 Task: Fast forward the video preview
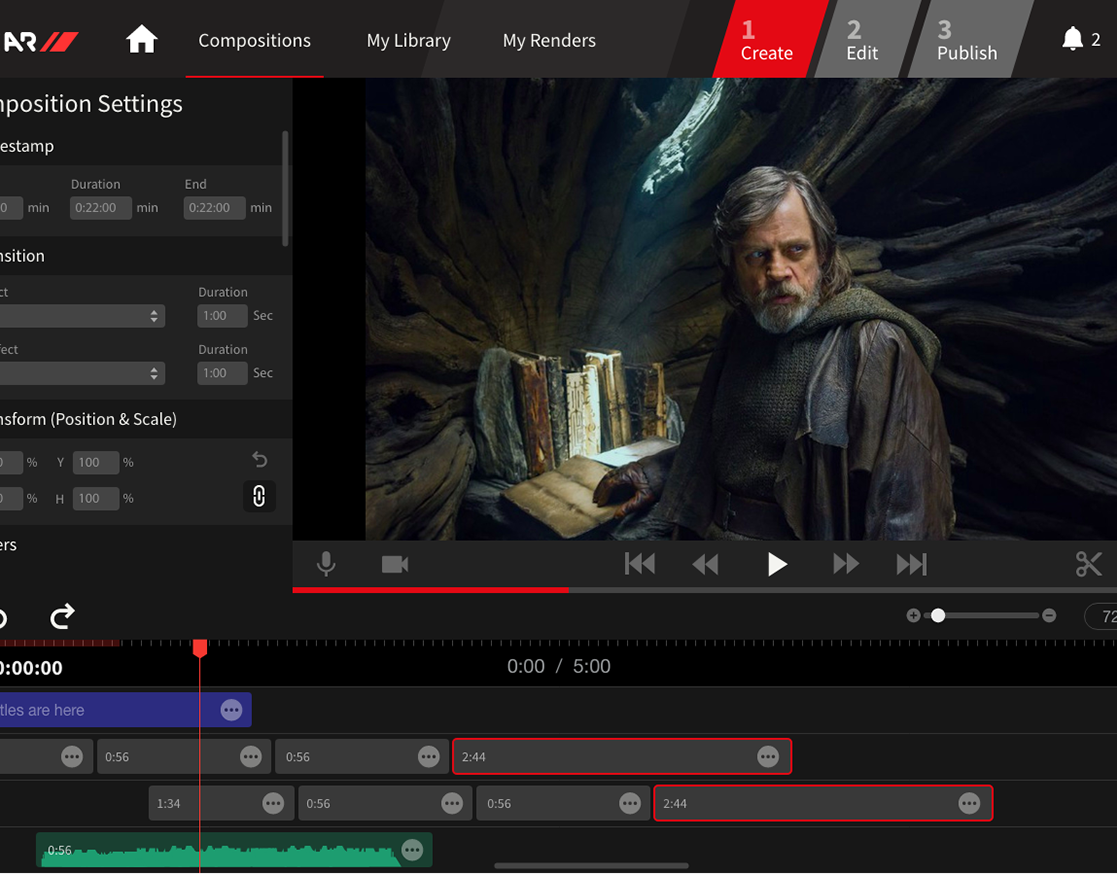coord(846,564)
